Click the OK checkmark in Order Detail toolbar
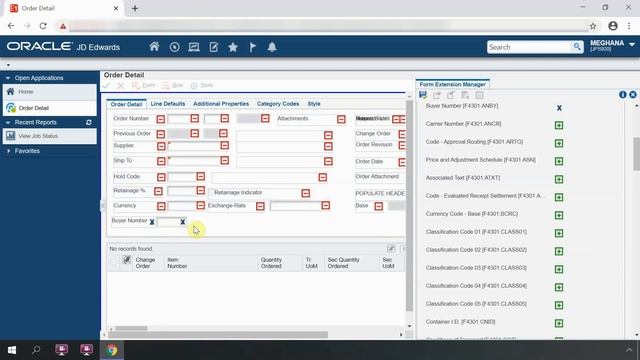Viewport: 640px width, 360px height. point(107,86)
